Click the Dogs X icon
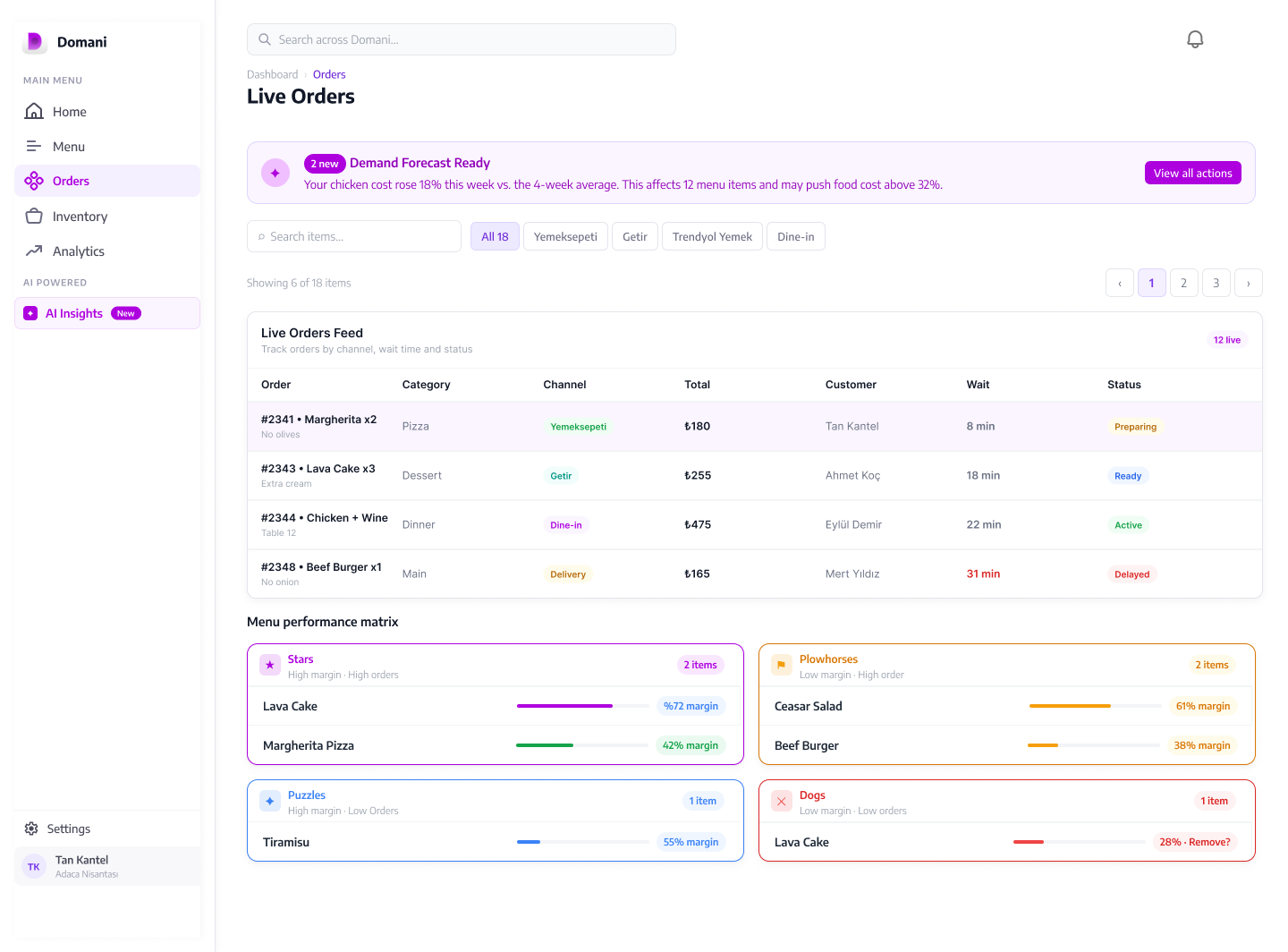The height and width of the screenshot is (952, 1288). point(782,801)
